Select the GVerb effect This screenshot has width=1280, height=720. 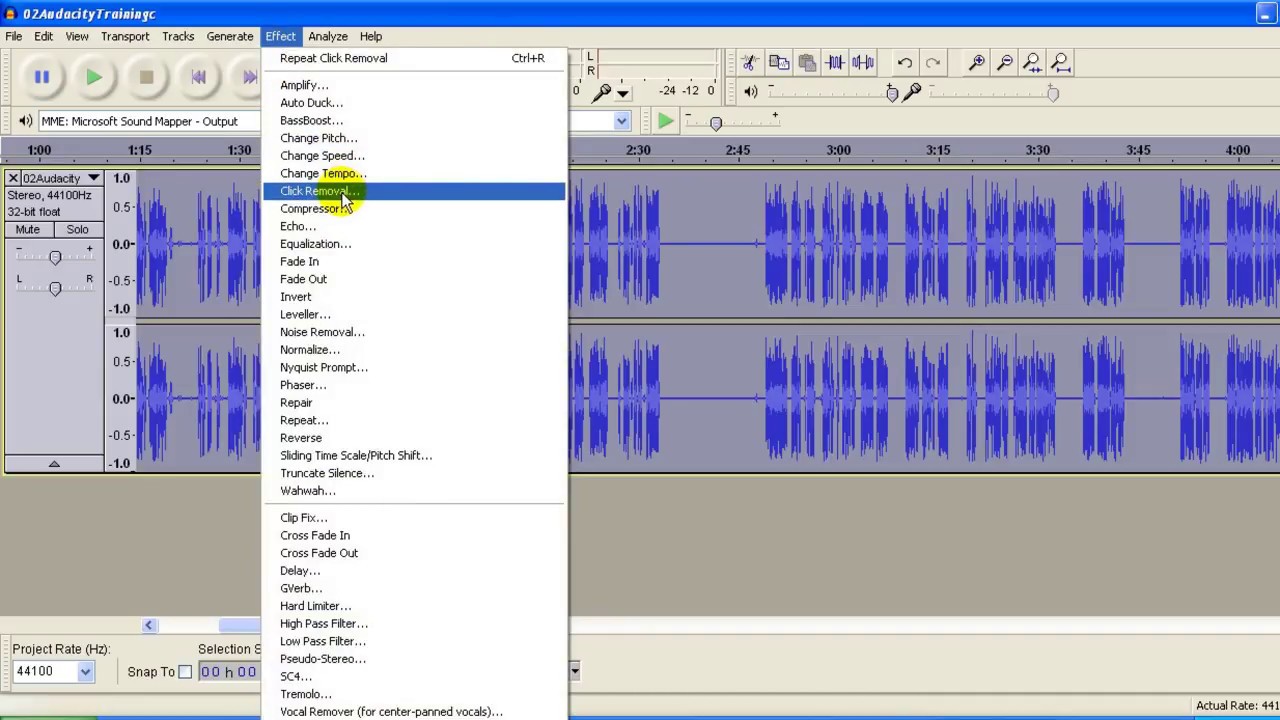pyautogui.click(x=414, y=588)
